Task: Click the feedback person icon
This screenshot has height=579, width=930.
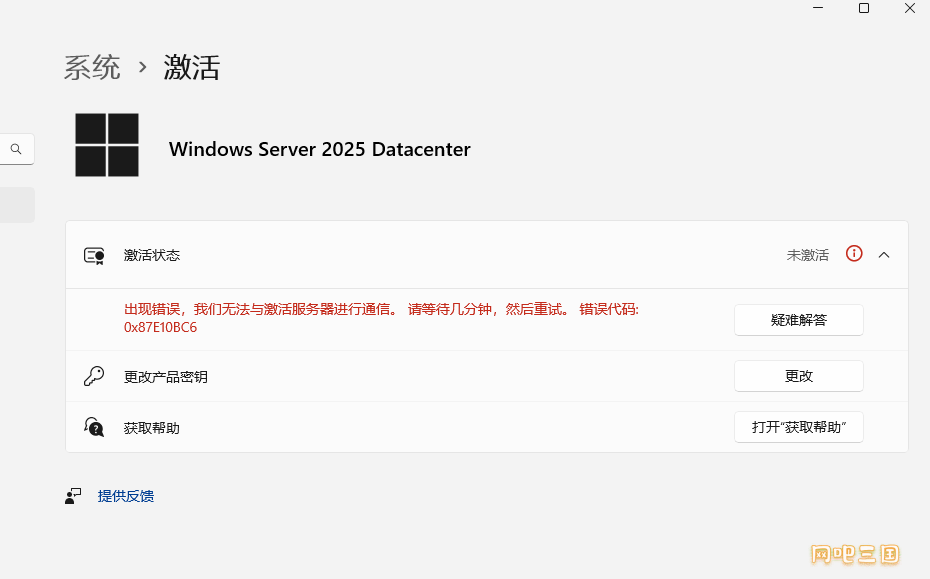Action: [73, 496]
